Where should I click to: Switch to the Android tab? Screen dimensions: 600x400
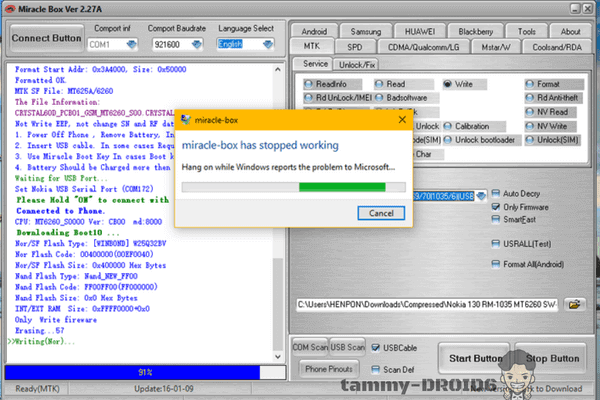point(314,31)
